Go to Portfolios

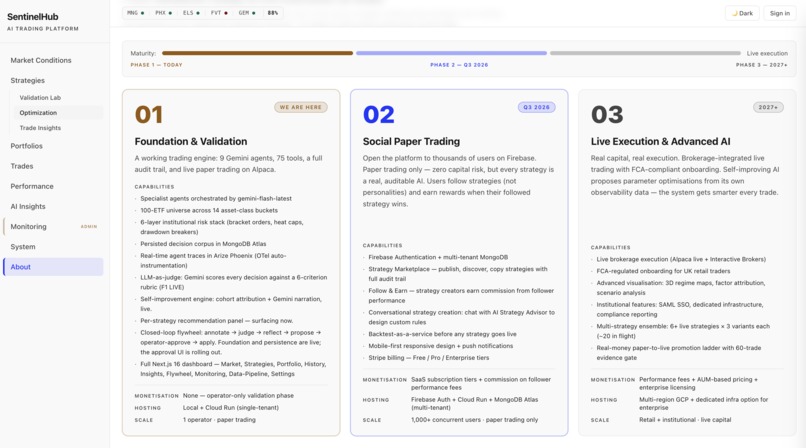(27, 146)
